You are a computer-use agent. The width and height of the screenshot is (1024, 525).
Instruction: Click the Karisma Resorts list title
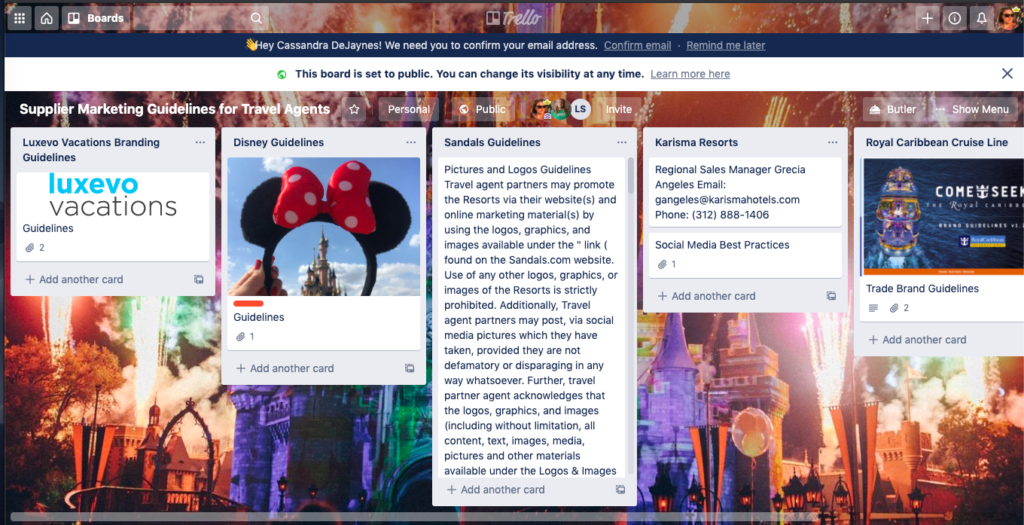point(696,142)
